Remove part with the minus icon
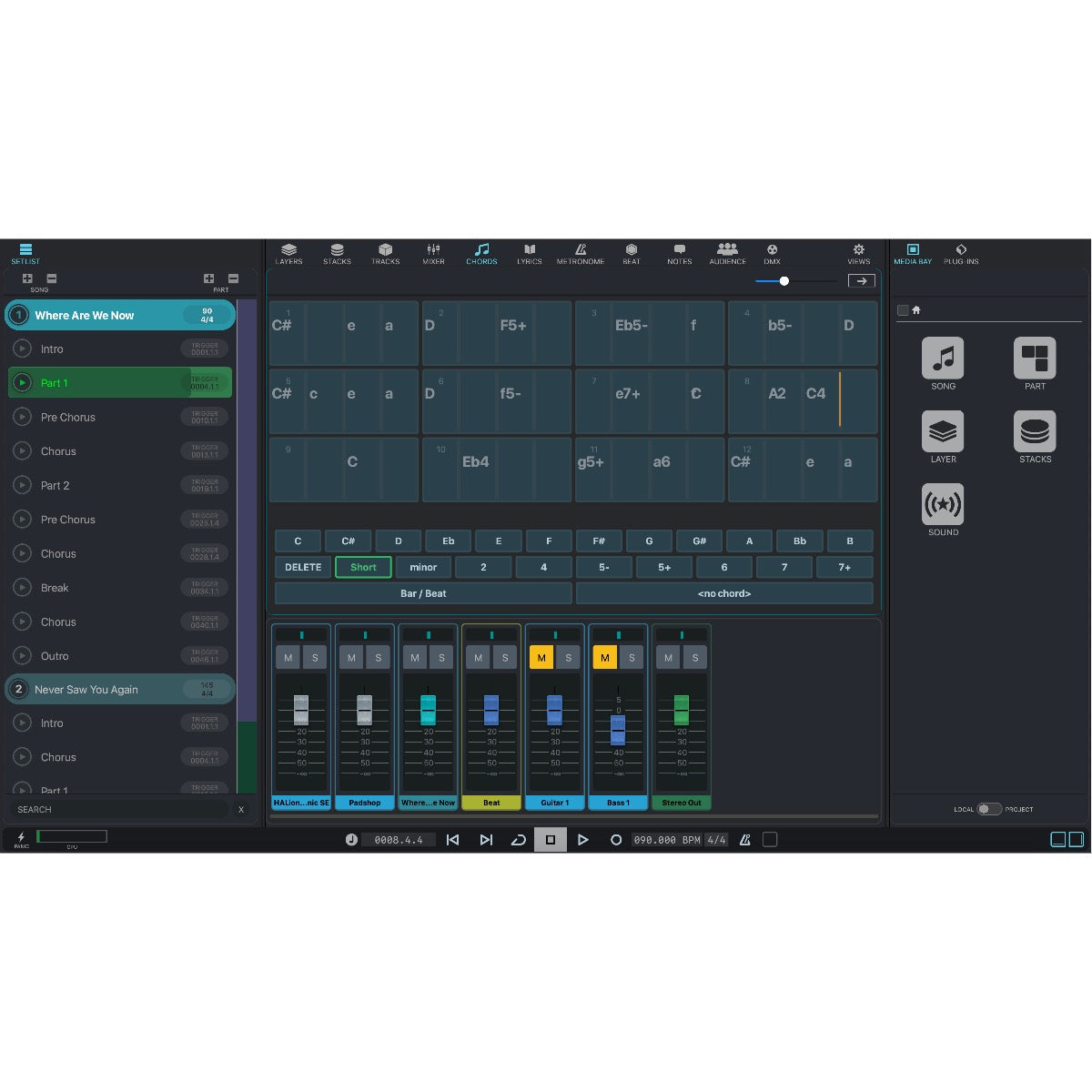Image resolution: width=1092 pixels, height=1092 pixels. coord(233,278)
